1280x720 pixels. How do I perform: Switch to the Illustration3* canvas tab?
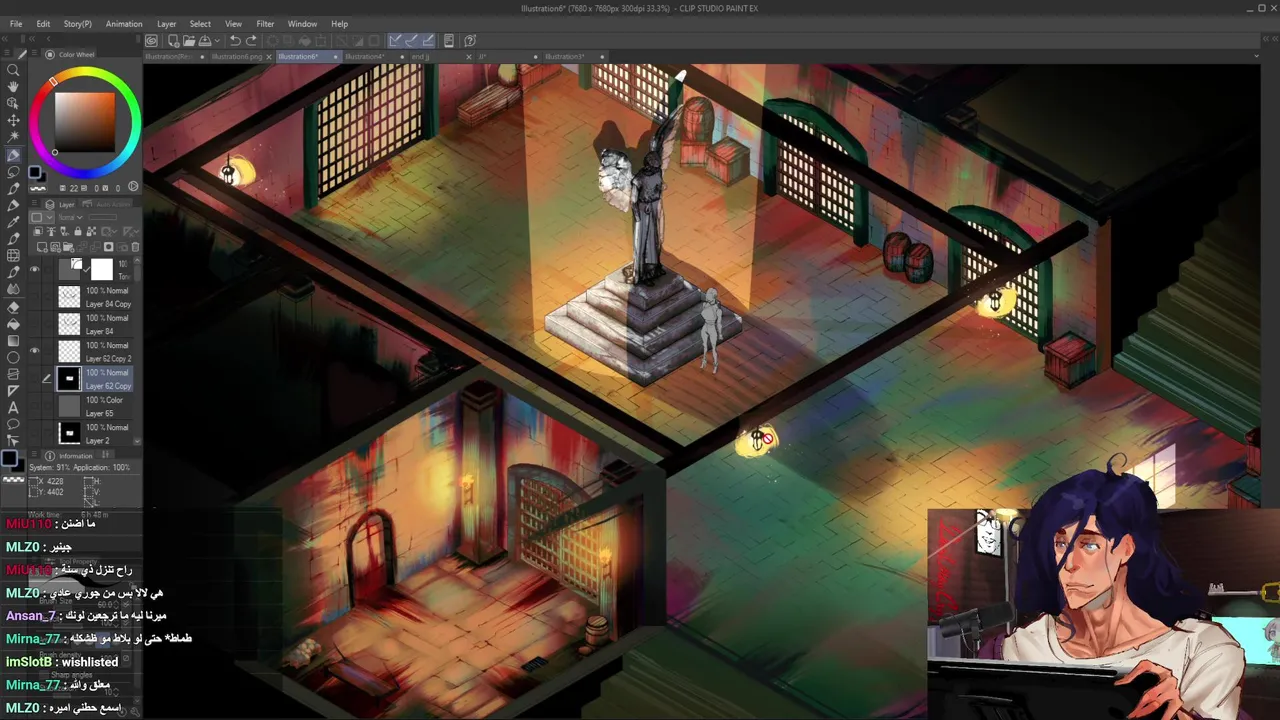(565, 56)
